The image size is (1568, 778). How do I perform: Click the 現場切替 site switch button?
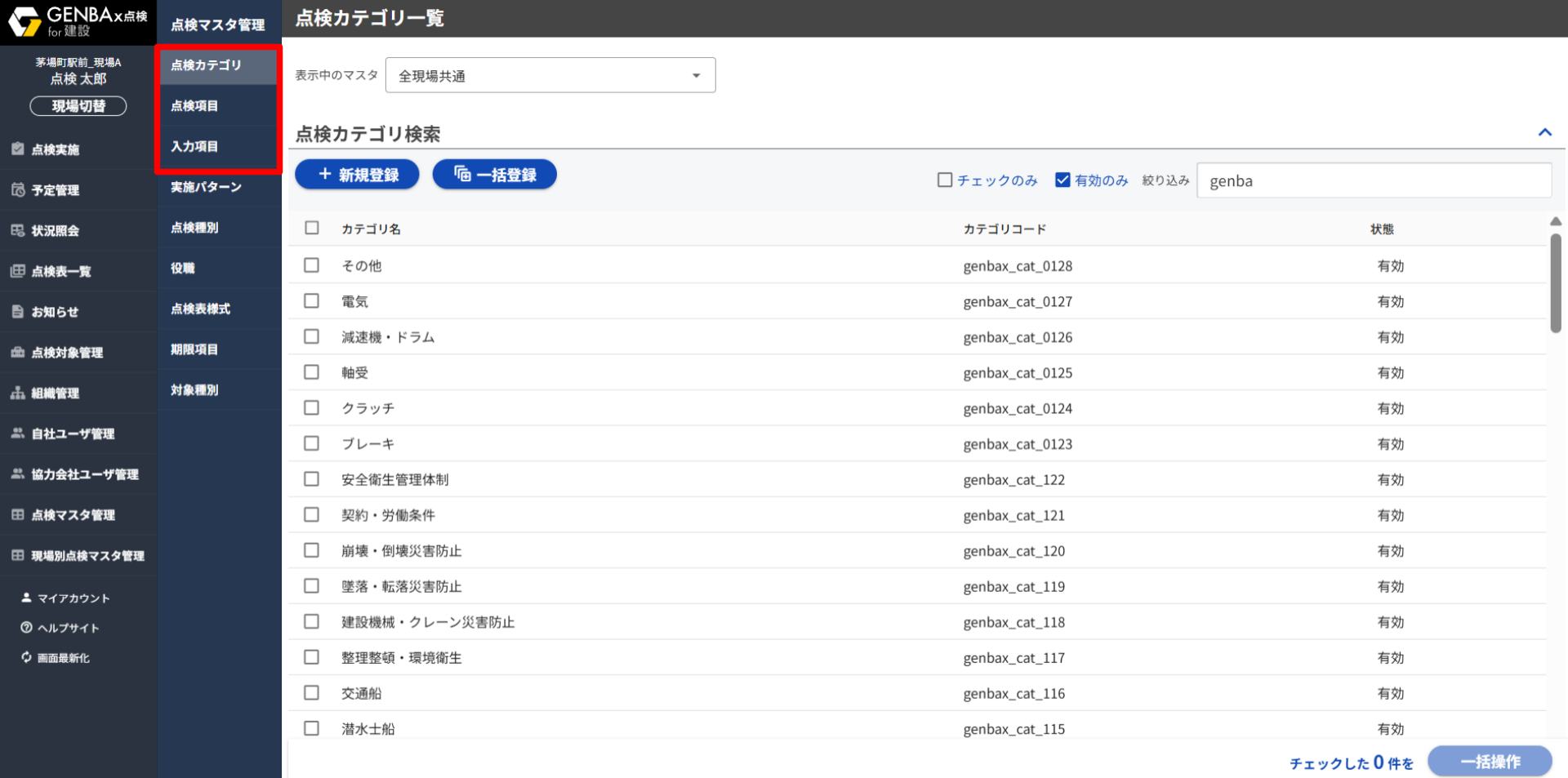(78, 106)
